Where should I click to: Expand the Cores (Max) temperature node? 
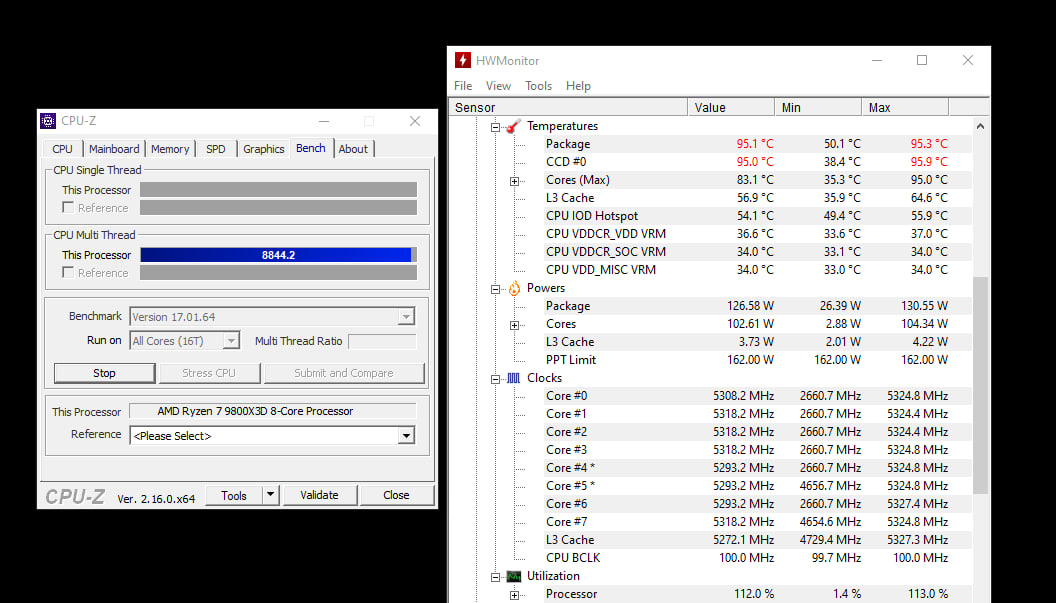point(515,181)
